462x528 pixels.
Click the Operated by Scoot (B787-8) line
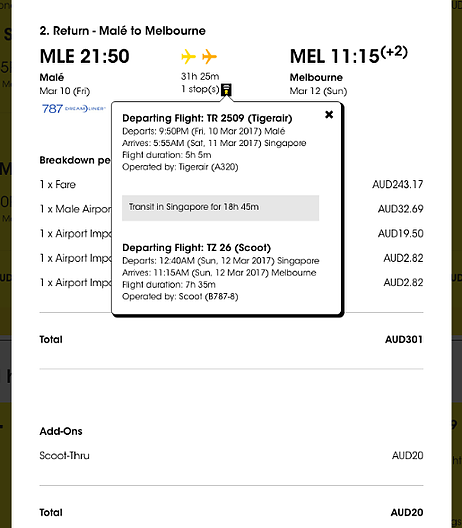[180, 297]
